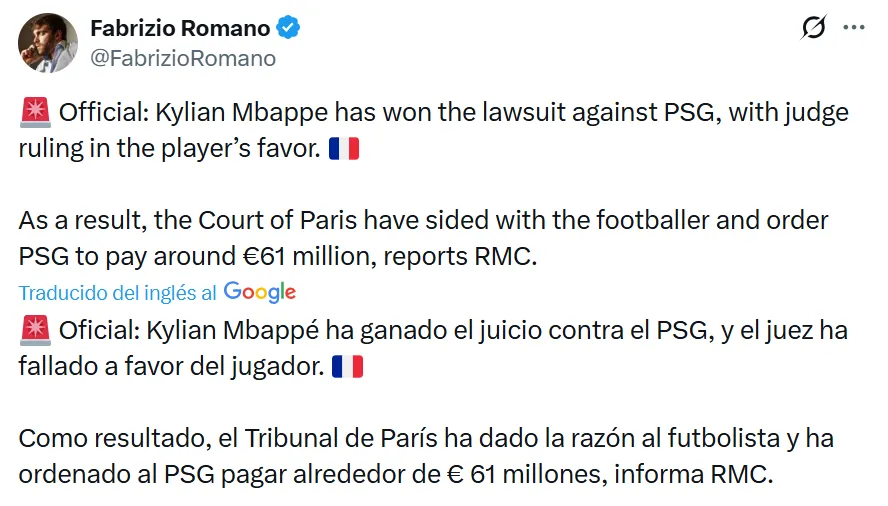Click the French flag after "del jugador"
888x506 pixels.
[347, 368]
